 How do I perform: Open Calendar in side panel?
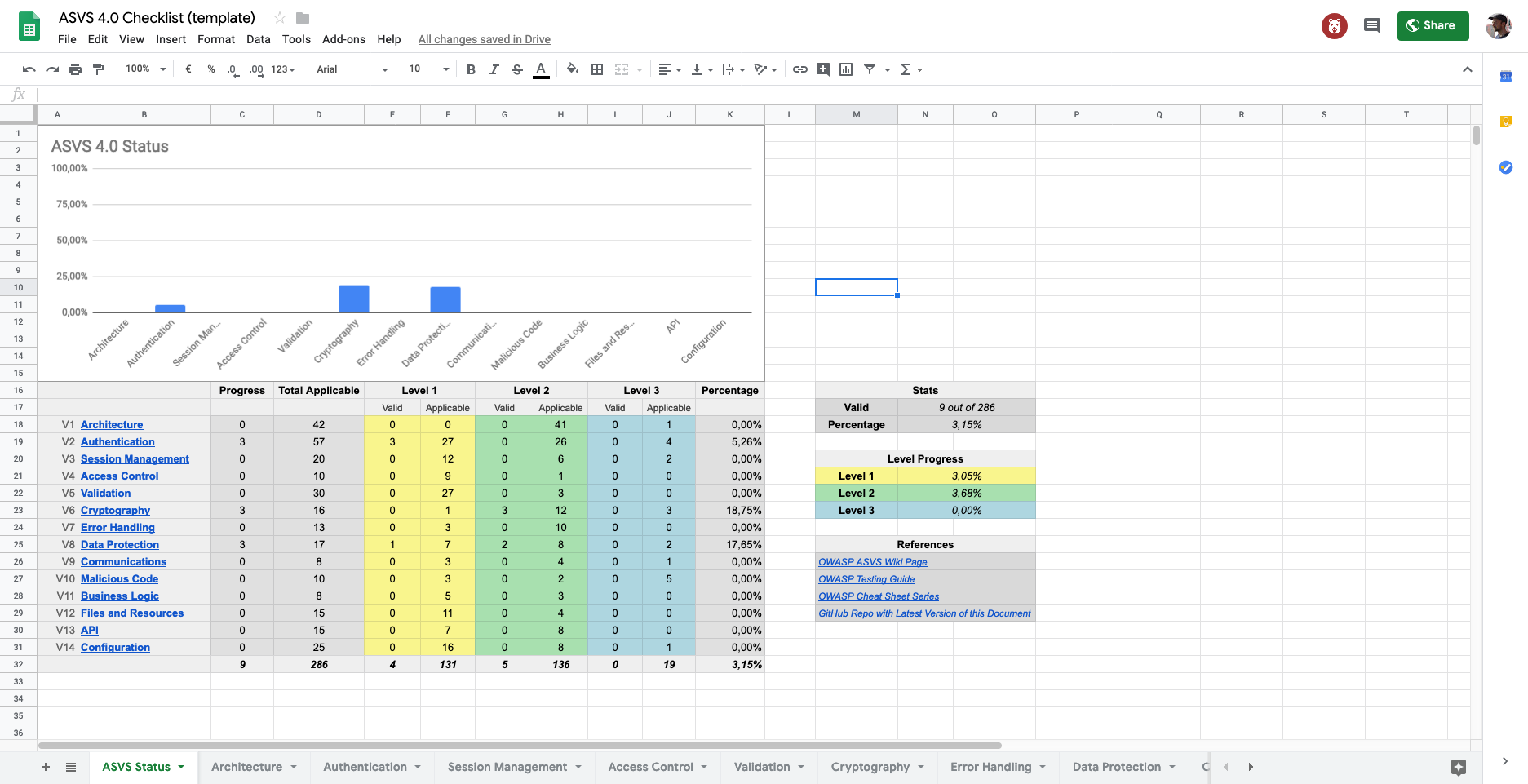click(1506, 76)
